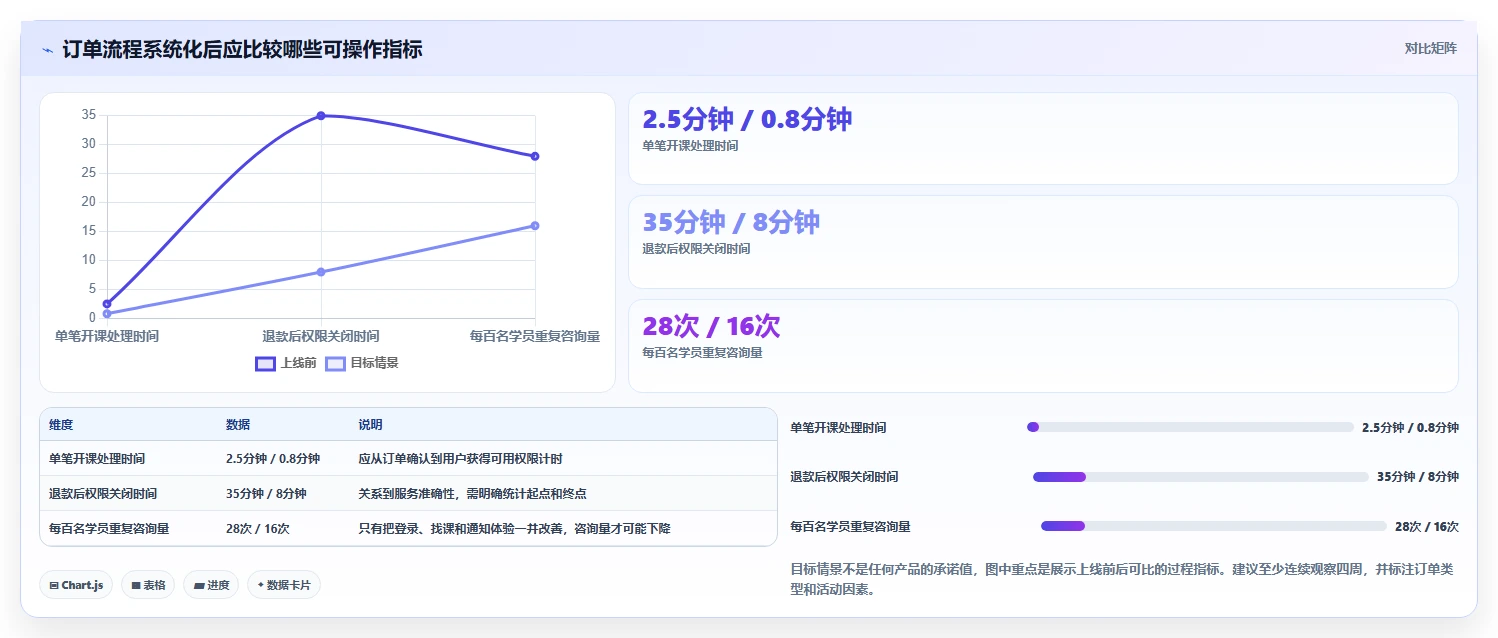Click the 上线前 point at 28
Image resolution: width=1498 pixels, height=638 pixels.
535,156
